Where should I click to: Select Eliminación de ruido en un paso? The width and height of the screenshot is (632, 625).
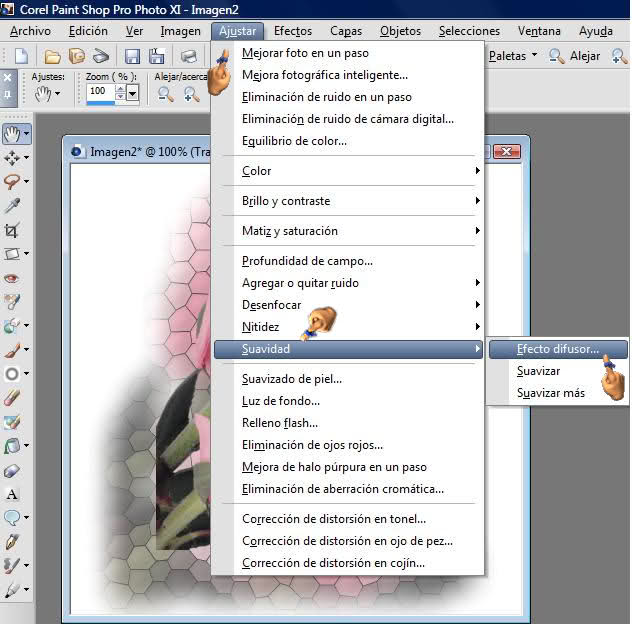(x=349, y=97)
